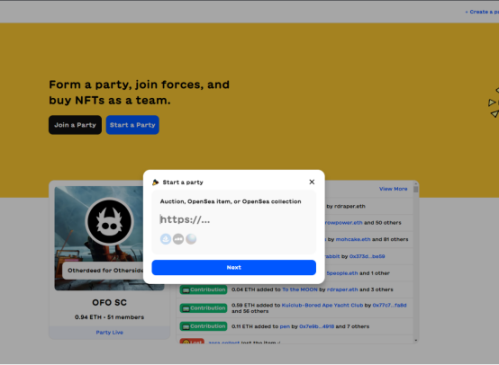Click the activity feed scrollbar down arrow

click(x=416, y=340)
